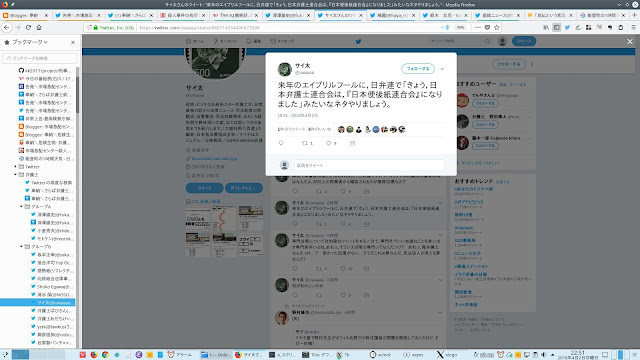The height and width of the screenshot is (360, 640).
Task: Open the background profile three-dot options menu
Action: click(532, 64)
